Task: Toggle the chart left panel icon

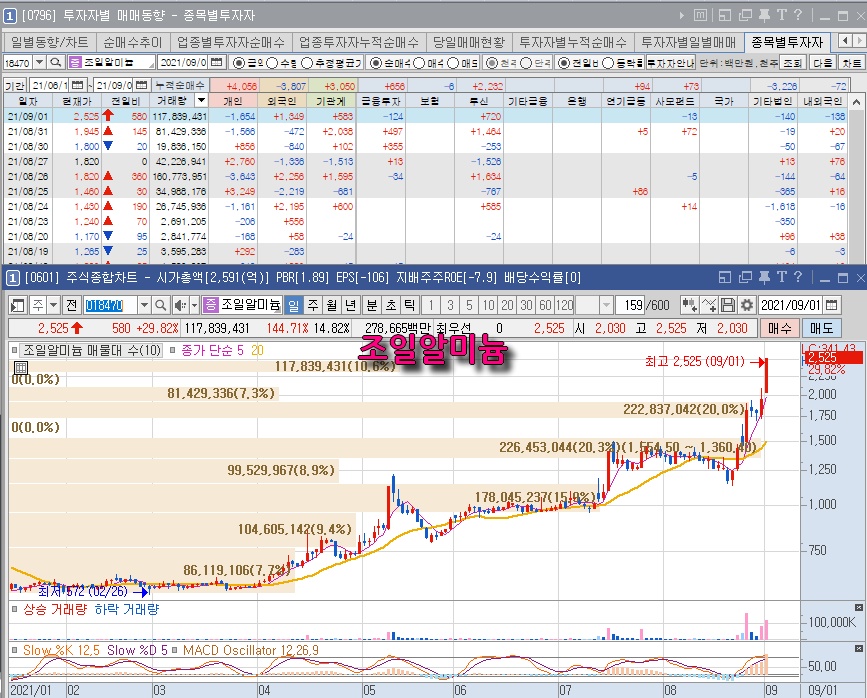Action: [18, 305]
